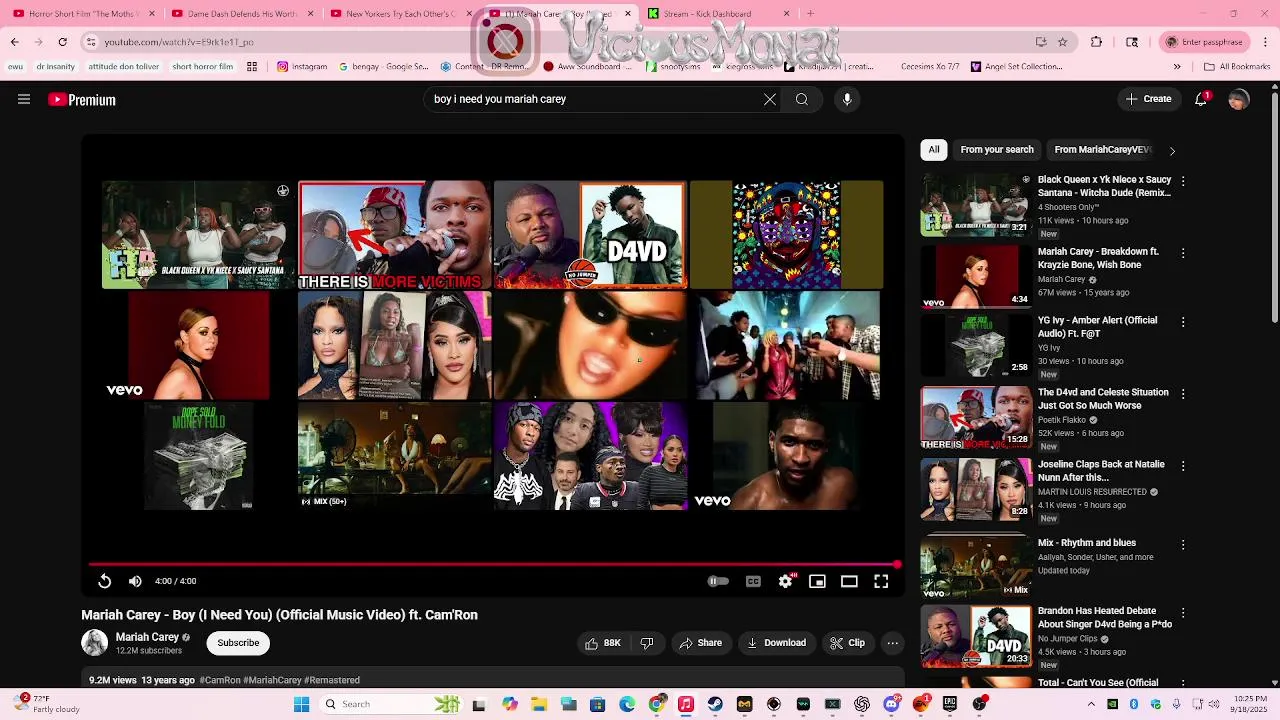Mute the video volume
This screenshot has height=720, width=1280.
135,581
